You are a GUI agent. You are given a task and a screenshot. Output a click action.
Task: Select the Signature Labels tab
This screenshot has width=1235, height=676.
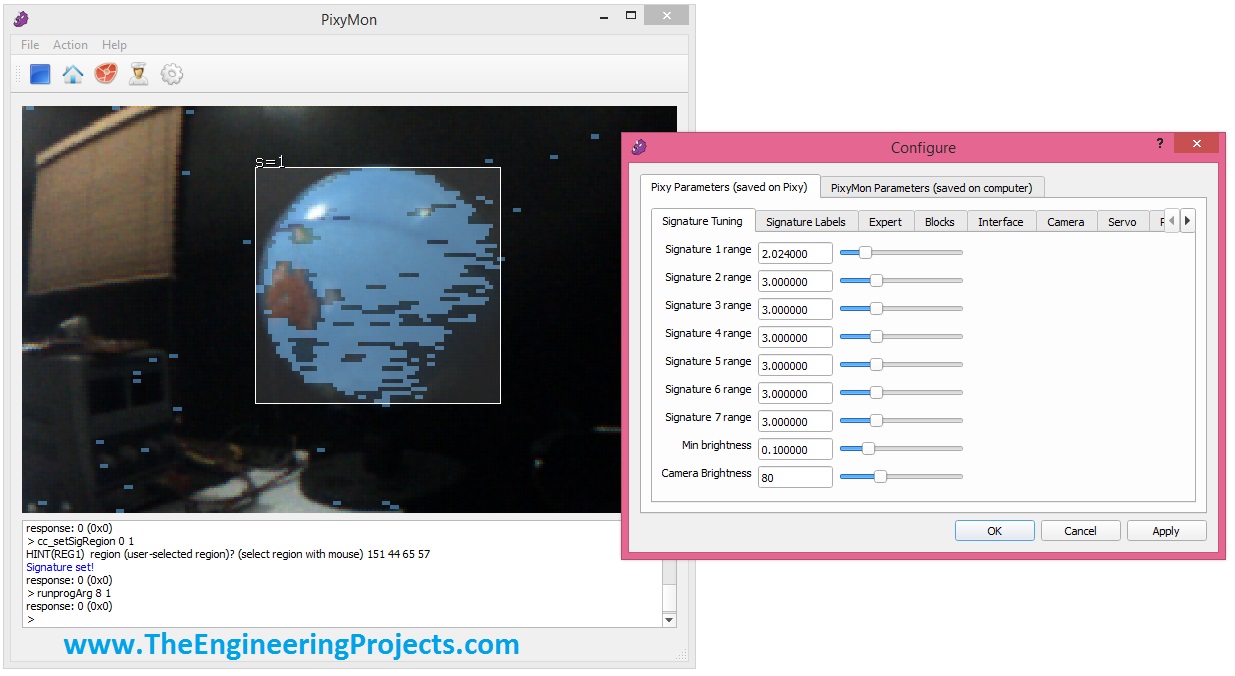[x=805, y=222]
